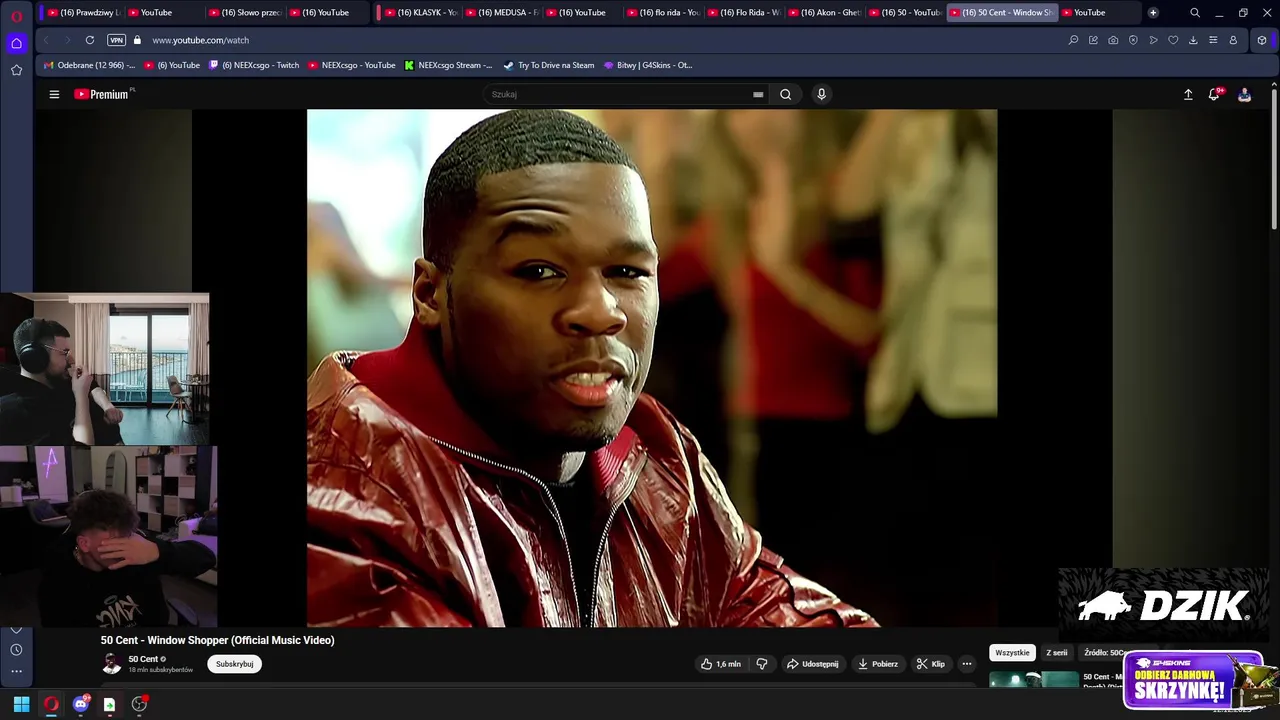
Task: Add page to bookmarks with heart icon
Action: click(x=1173, y=40)
